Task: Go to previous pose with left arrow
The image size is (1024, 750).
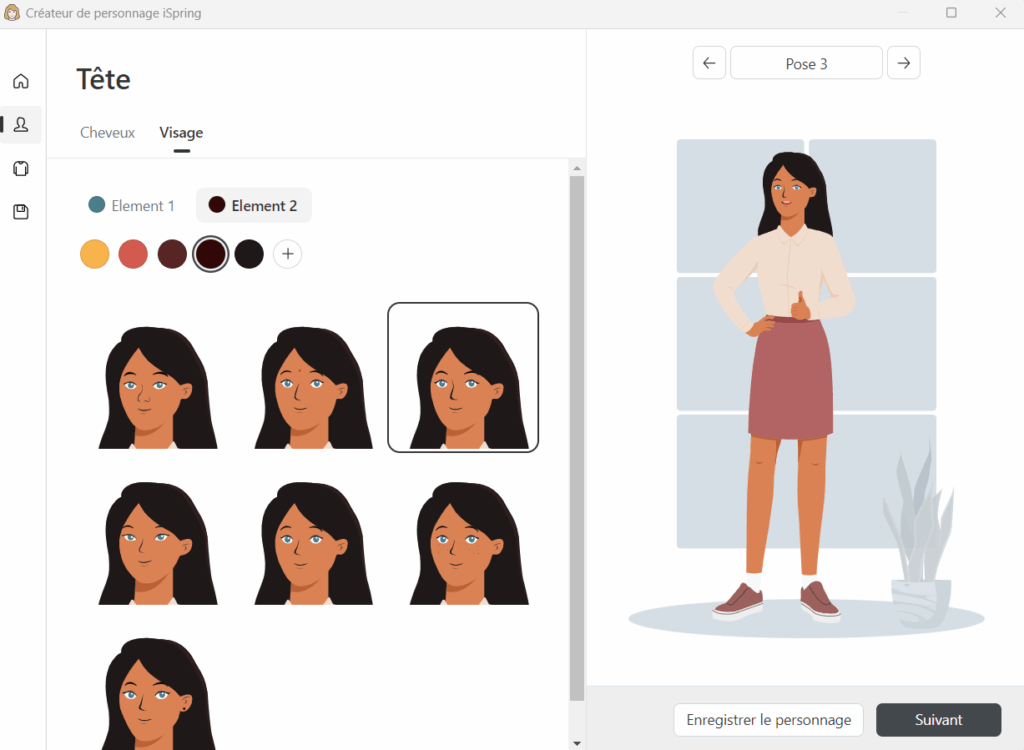Action: click(x=709, y=63)
